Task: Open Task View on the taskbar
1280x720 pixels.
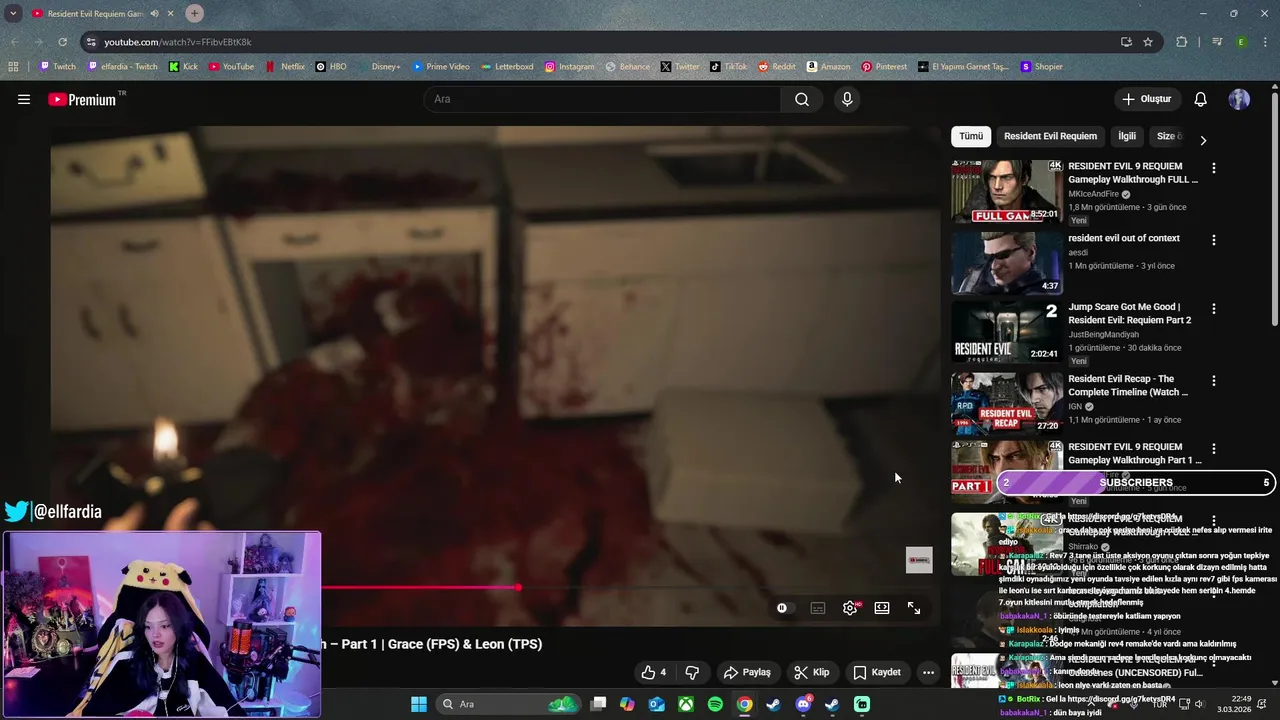Action: click(598, 704)
